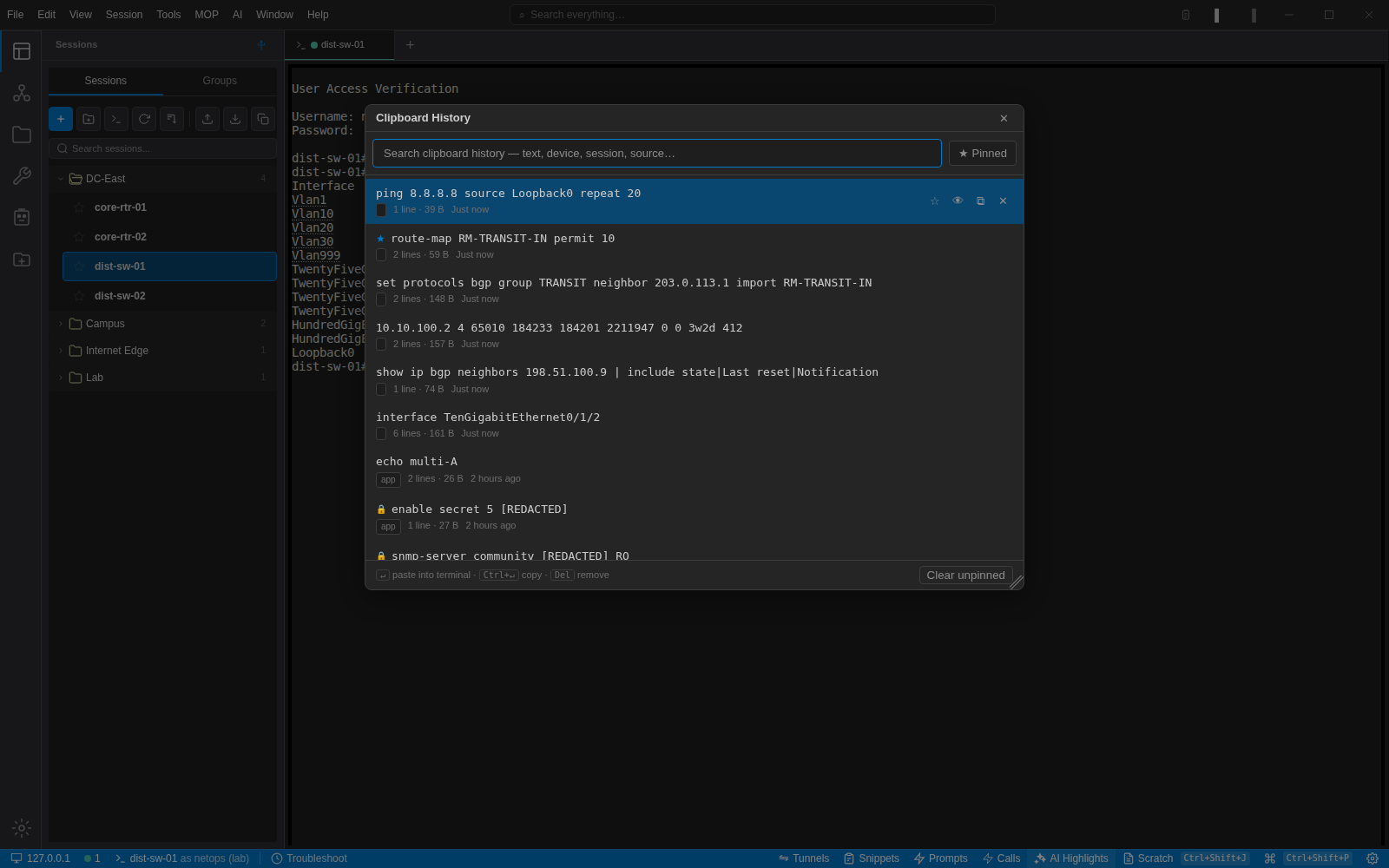Open the Session menu
Screen dimensions: 1389x868
[124, 15]
